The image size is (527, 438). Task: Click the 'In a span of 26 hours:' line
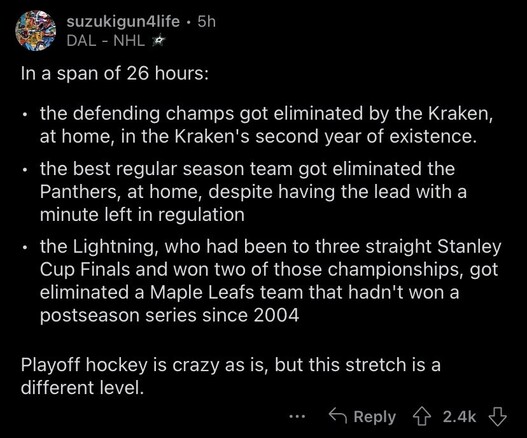tap(115, 73)
